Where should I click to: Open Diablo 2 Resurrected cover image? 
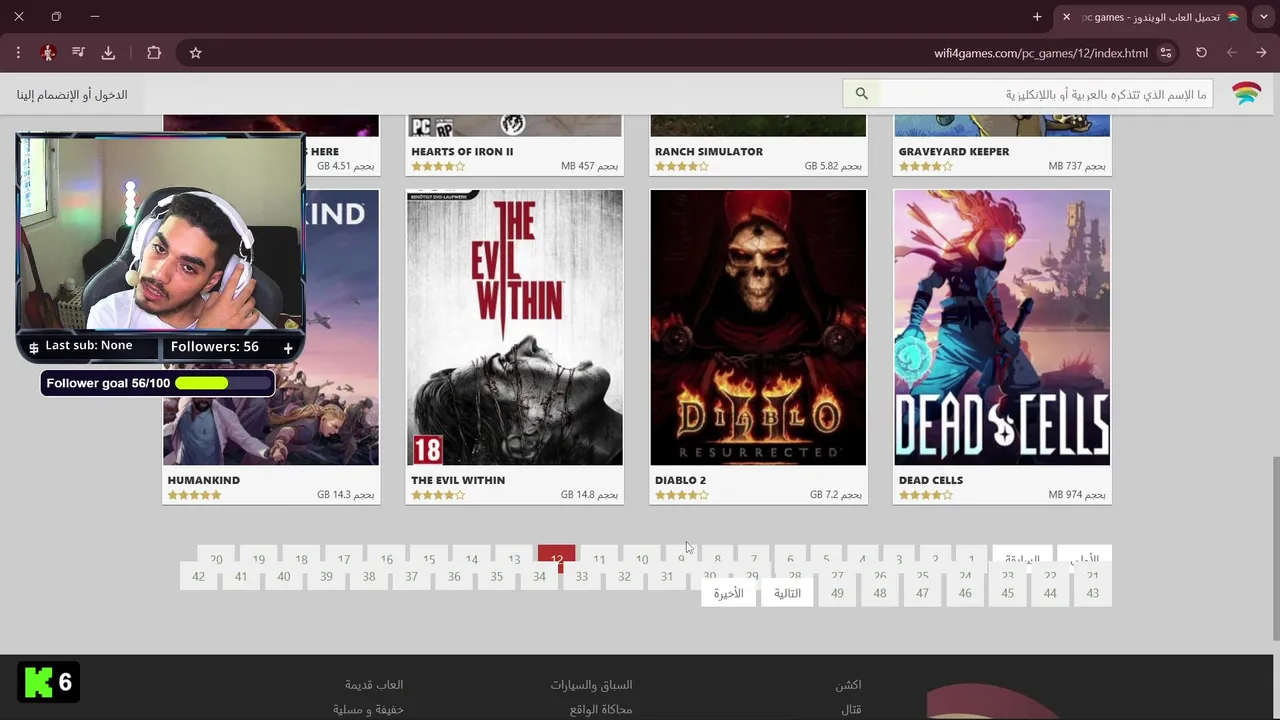point(758,328)
